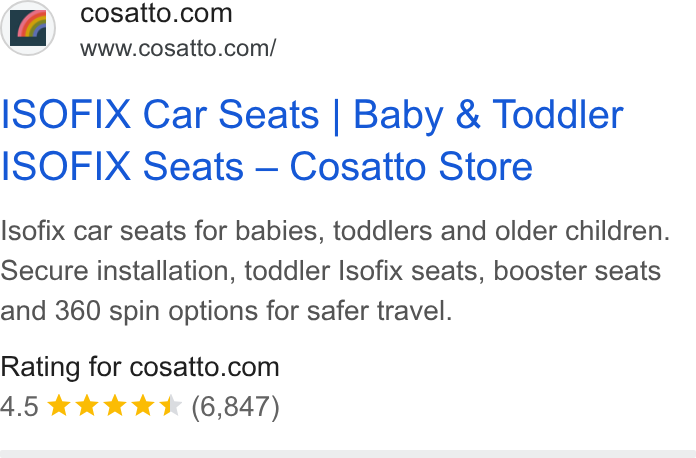
Task: Click the second gold rating star
Action: tap(87, 406)
